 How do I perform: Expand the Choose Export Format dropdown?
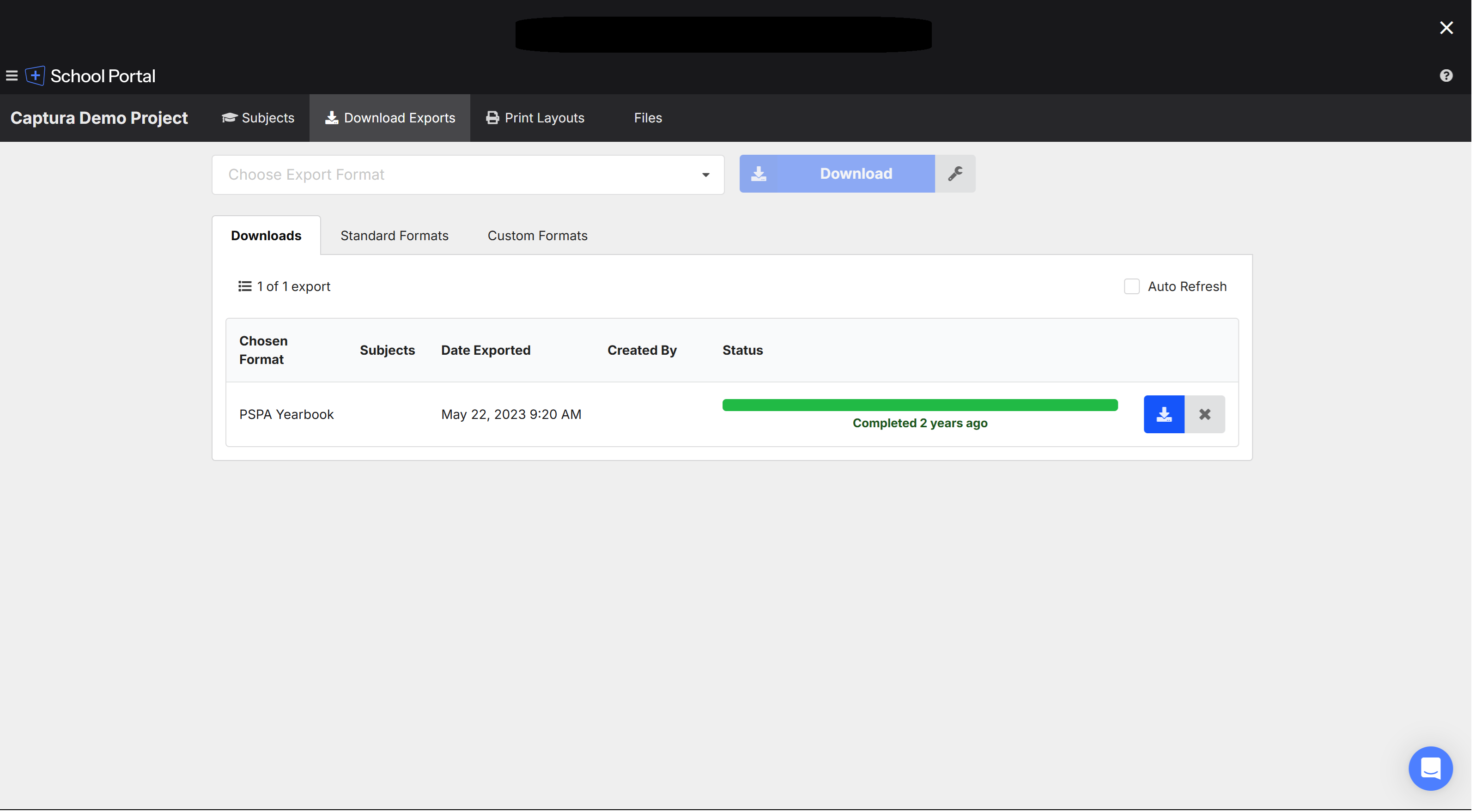[x=458, y=175]
